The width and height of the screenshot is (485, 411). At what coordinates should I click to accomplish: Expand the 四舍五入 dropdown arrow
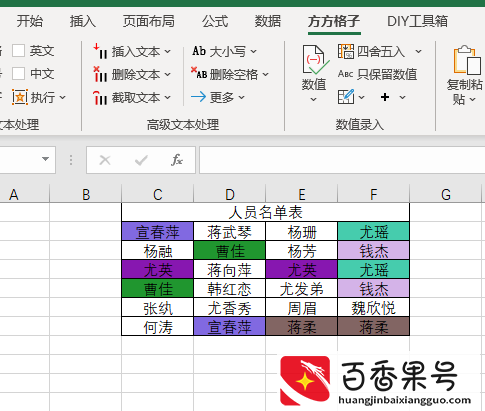coord(419,52)
